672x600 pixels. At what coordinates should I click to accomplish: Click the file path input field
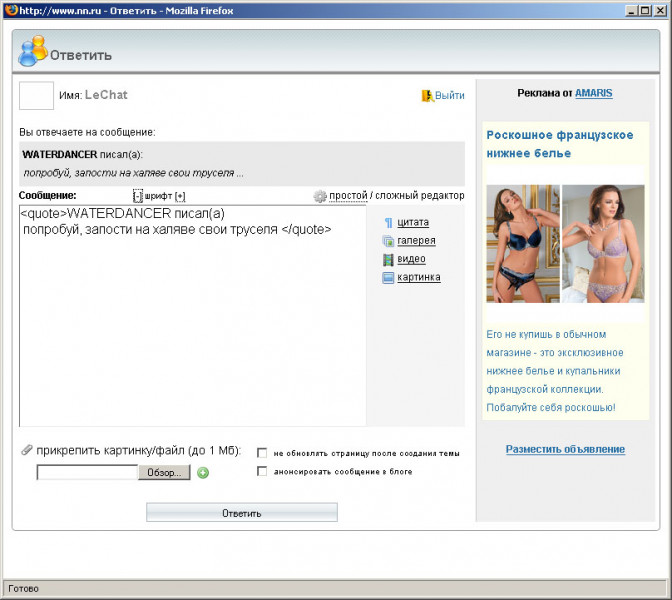click(x=87, y=472)
